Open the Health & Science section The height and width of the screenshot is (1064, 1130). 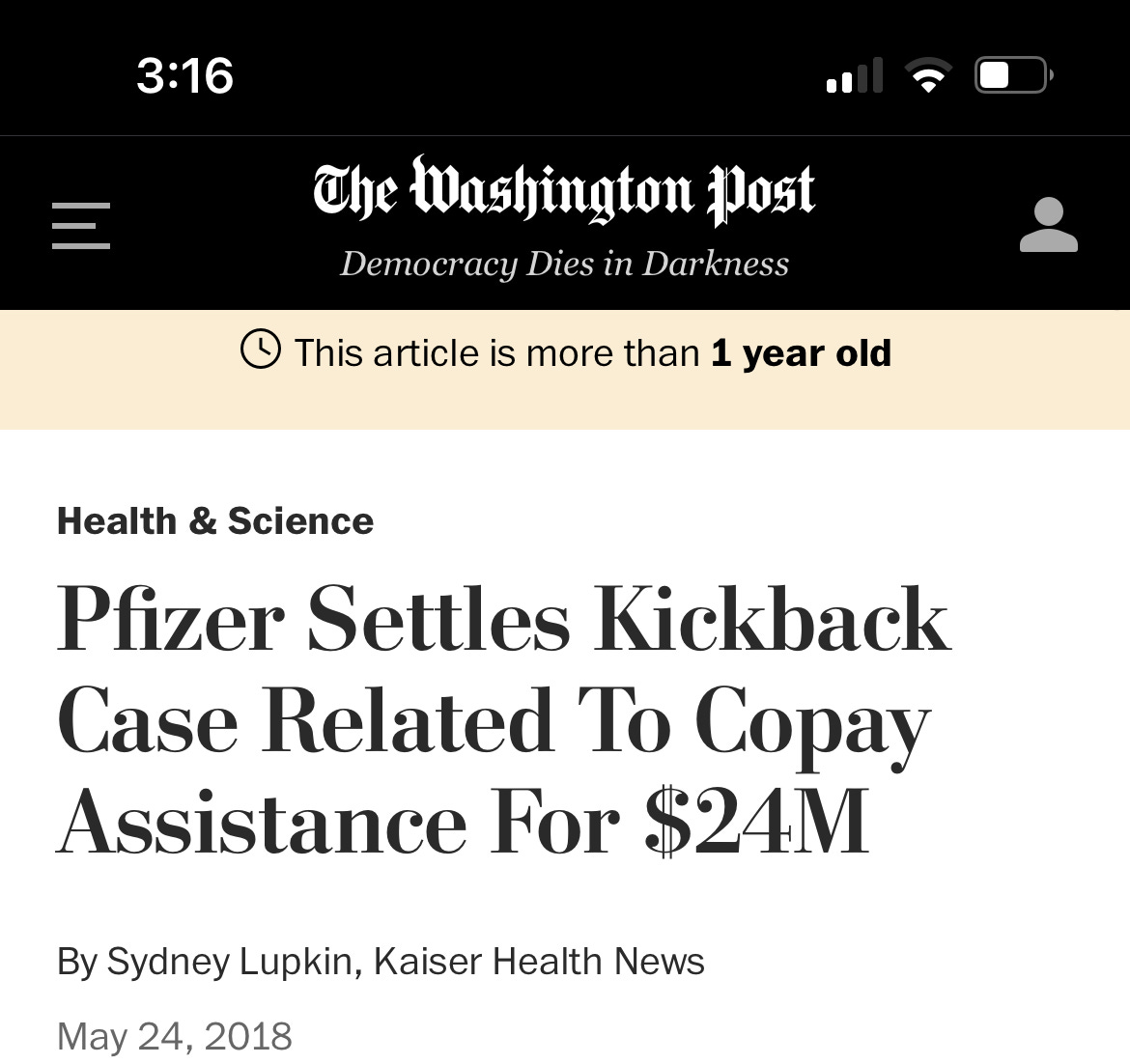click(215, 520)
